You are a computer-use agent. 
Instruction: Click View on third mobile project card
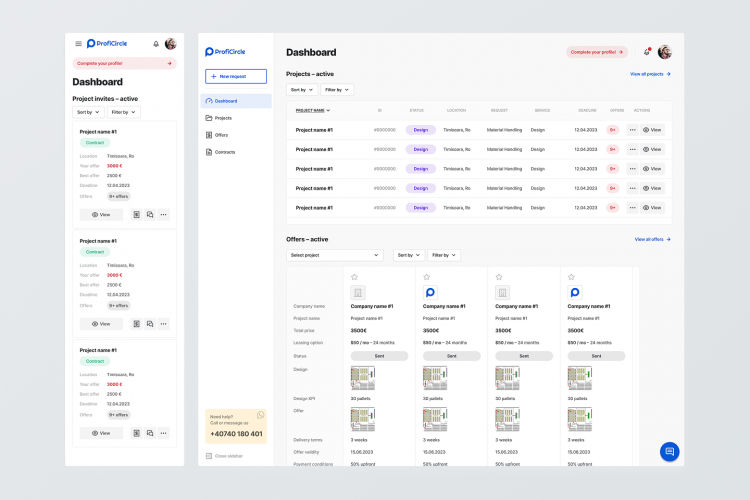tap(101, 433)
